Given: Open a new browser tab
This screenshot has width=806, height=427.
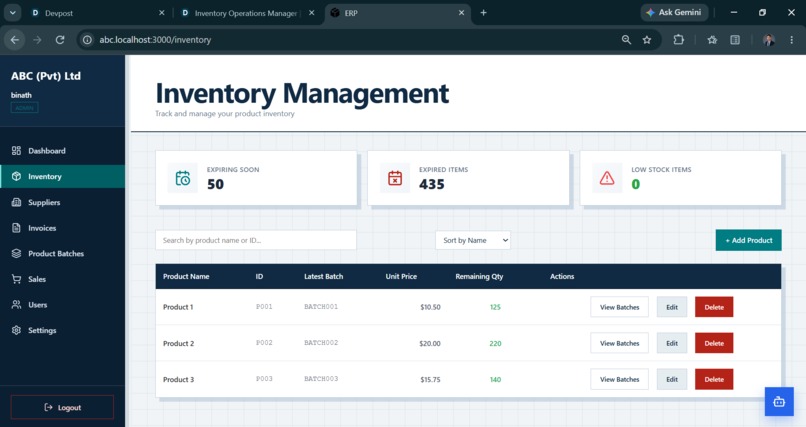Looking at the screenshot, I should [x=483, y=13].
